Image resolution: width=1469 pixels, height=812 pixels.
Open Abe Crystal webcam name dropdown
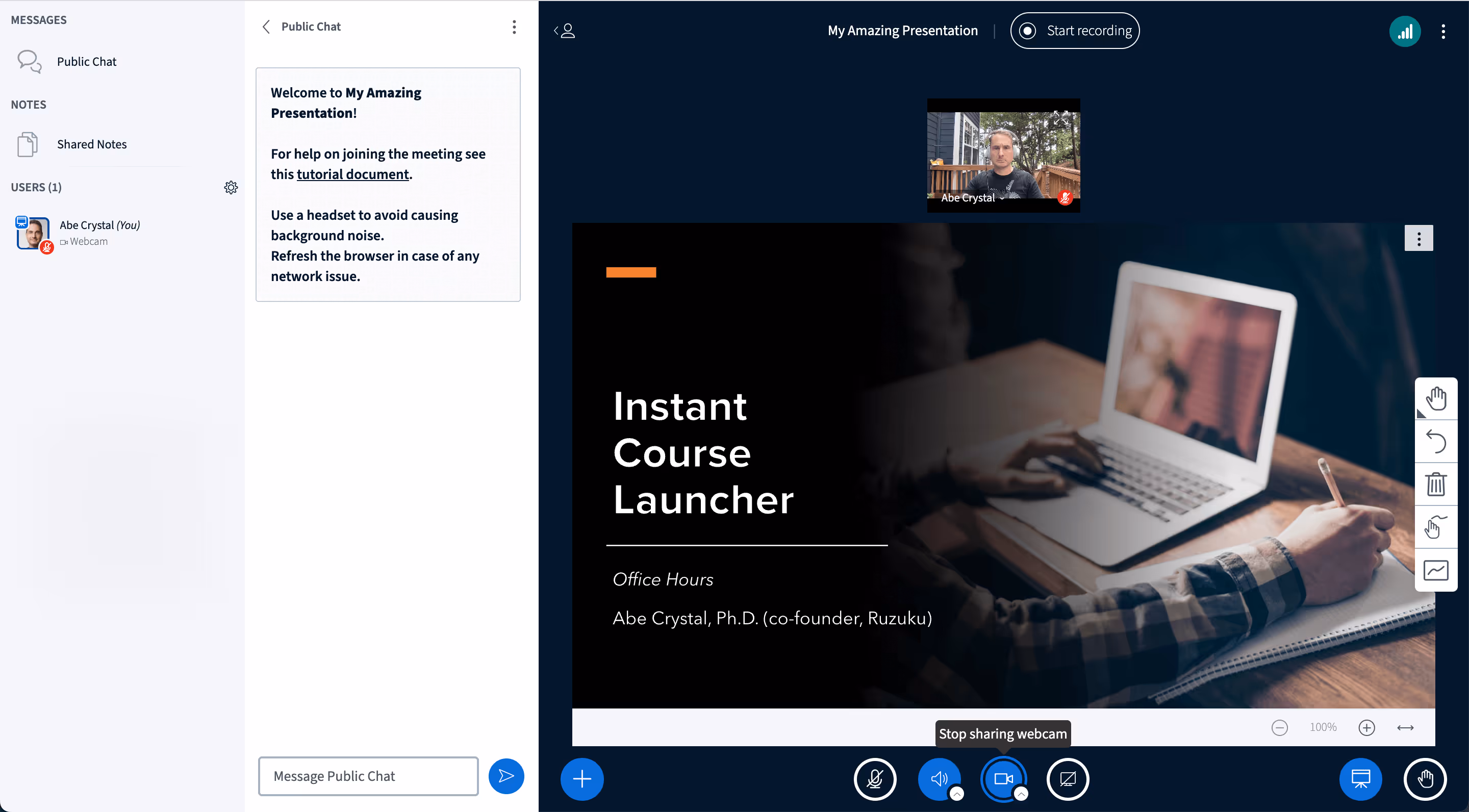coord(972,198)
